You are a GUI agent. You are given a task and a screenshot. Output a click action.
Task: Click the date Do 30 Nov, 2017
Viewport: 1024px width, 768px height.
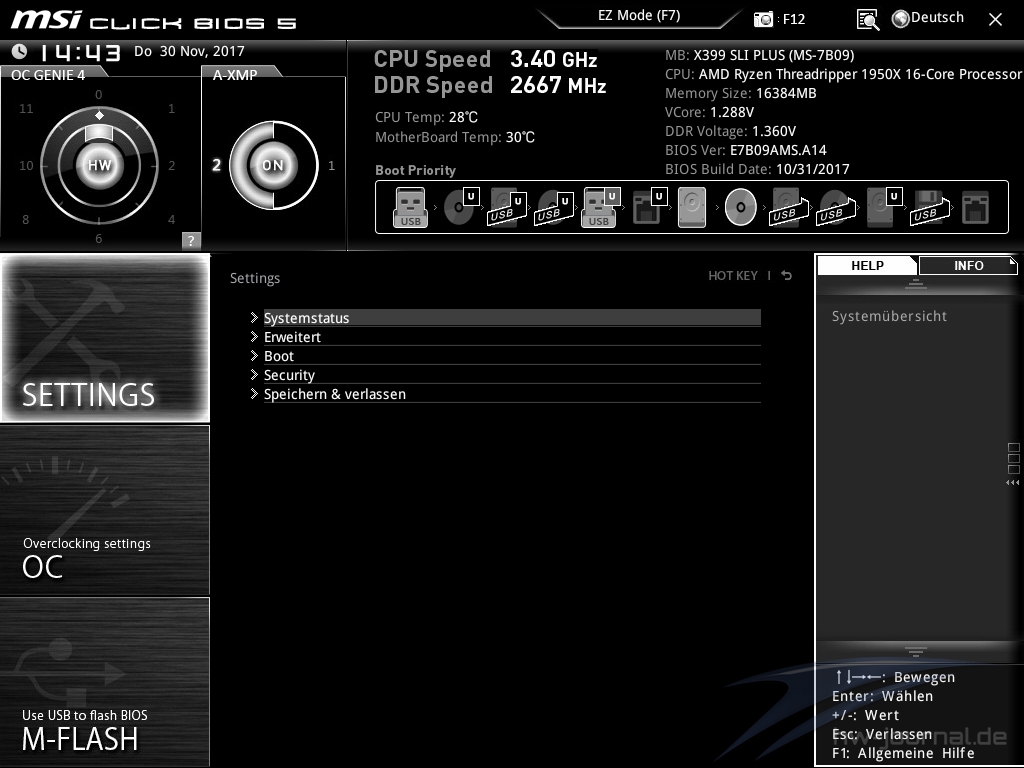tap(189, 51)
